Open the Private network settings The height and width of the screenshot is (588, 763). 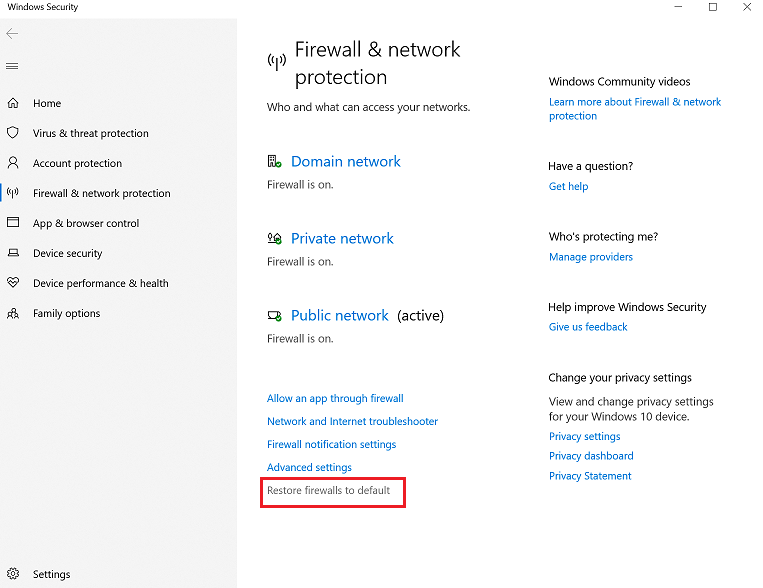pos(342,238)
